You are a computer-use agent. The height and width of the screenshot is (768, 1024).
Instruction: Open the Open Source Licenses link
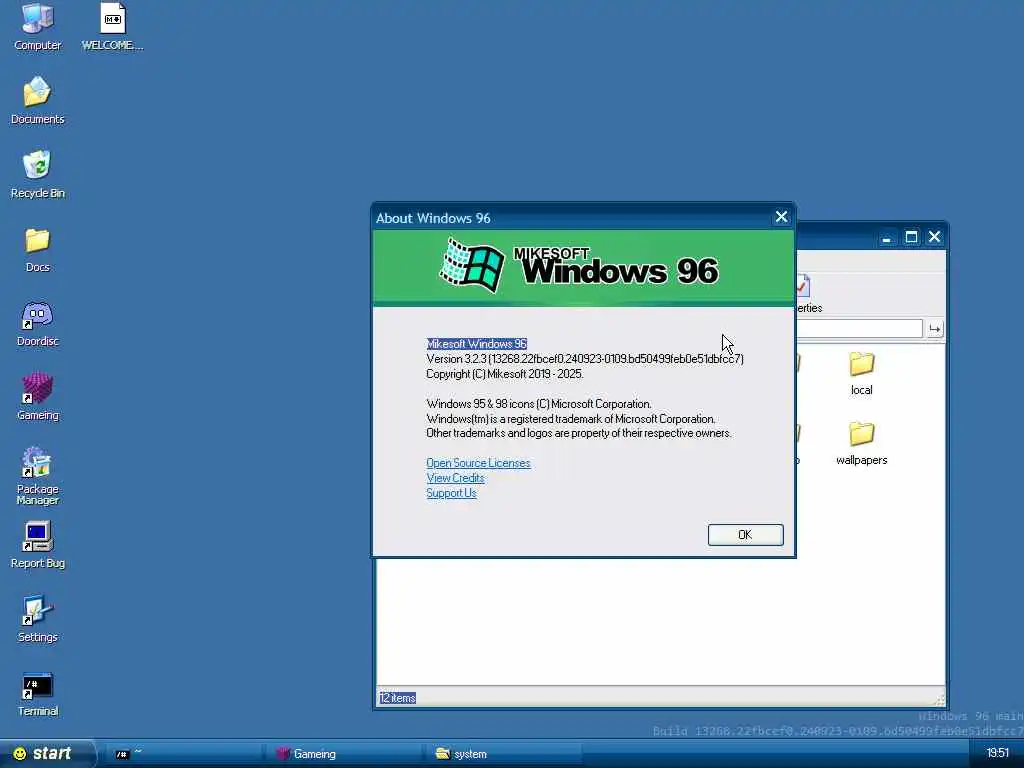tap(478, 463)
